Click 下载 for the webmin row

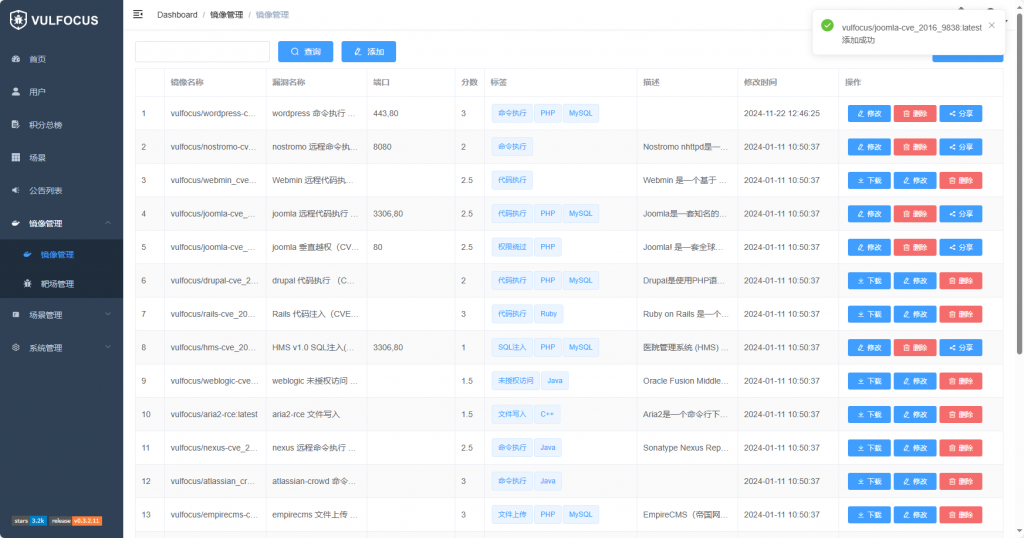[868, 180]
